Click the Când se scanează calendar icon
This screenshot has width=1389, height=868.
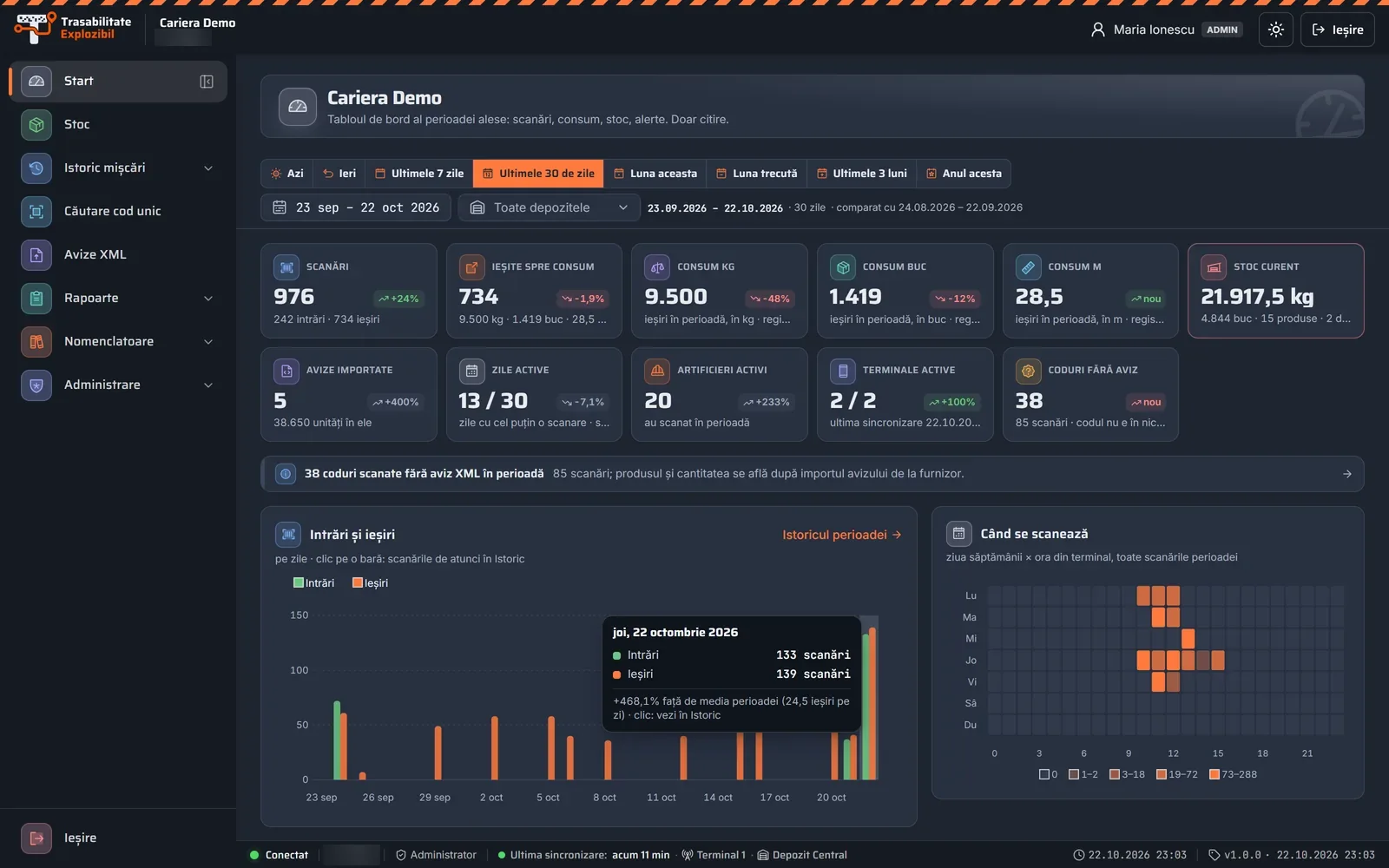click(x=958, y=533)
